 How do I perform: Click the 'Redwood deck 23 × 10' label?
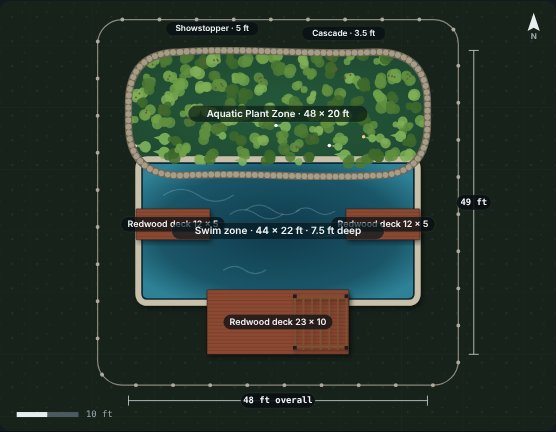click(278, 322)
